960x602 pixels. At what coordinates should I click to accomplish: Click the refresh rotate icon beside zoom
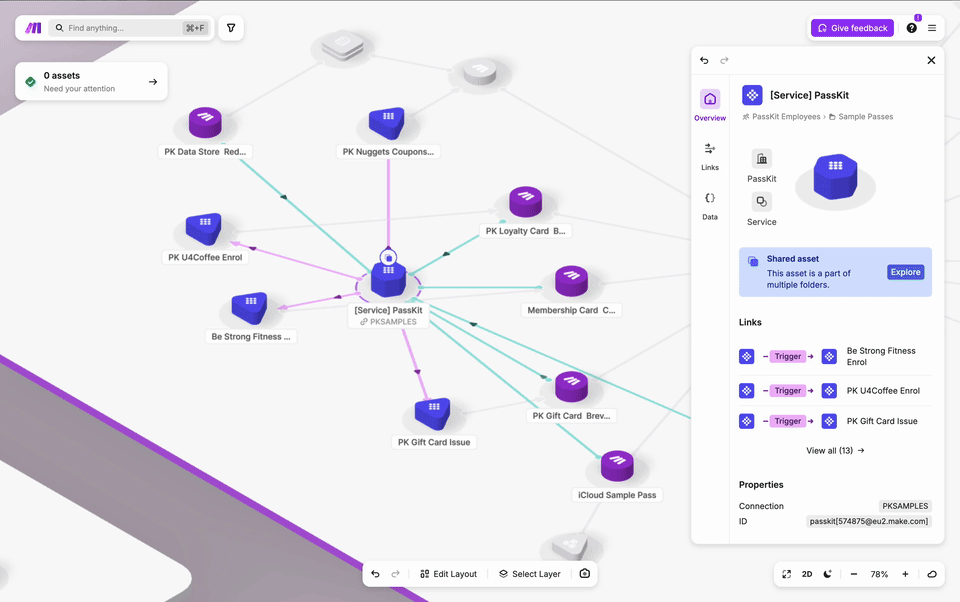932,574
